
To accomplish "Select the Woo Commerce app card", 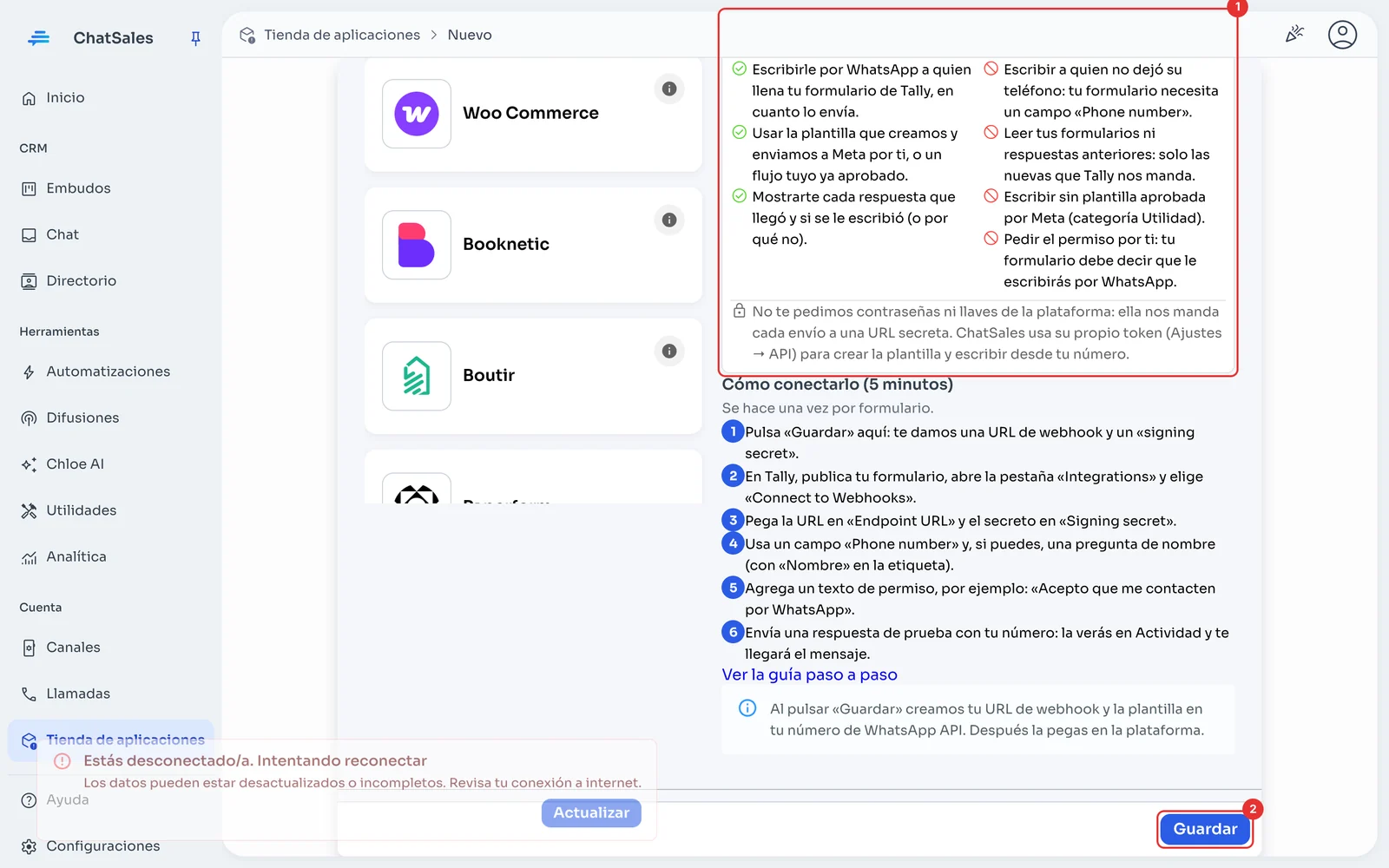I will pos(533,114).
